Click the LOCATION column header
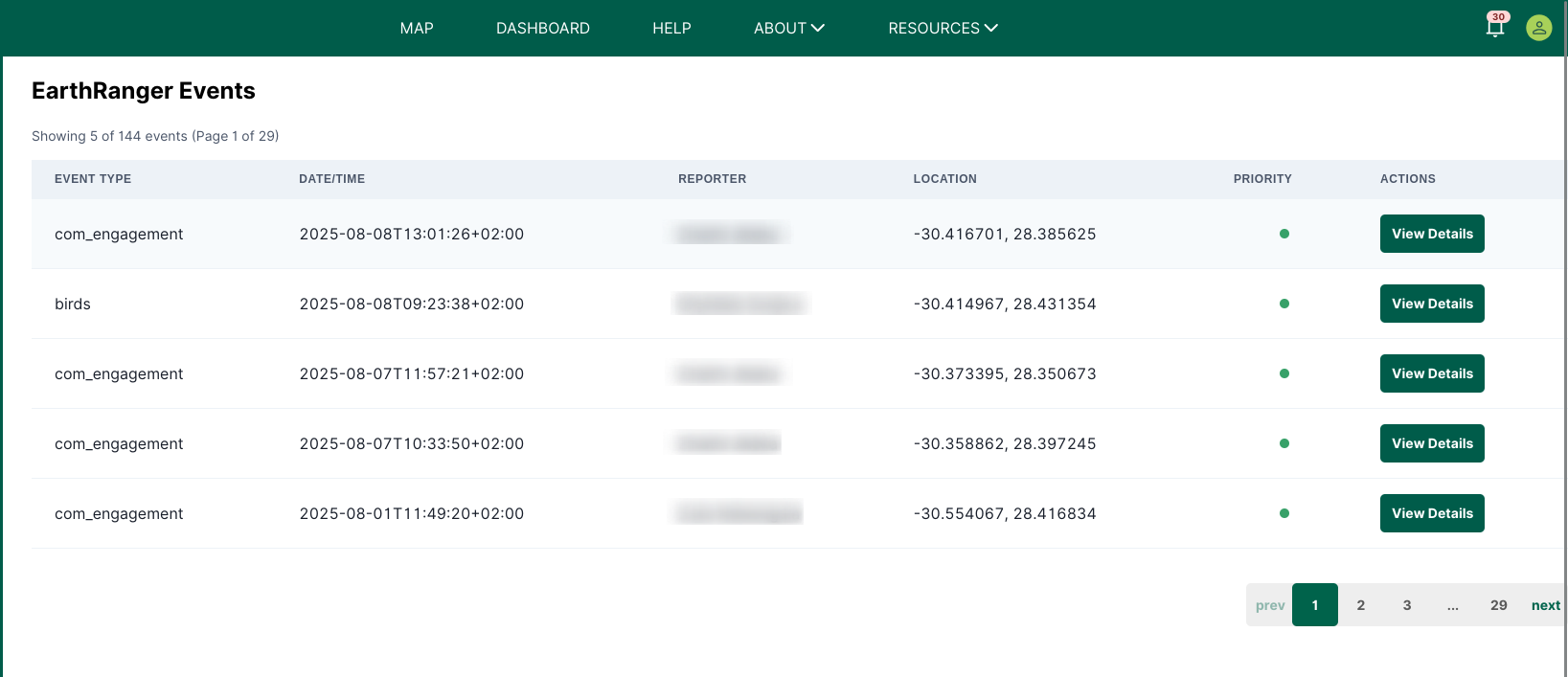 [945, 179]
